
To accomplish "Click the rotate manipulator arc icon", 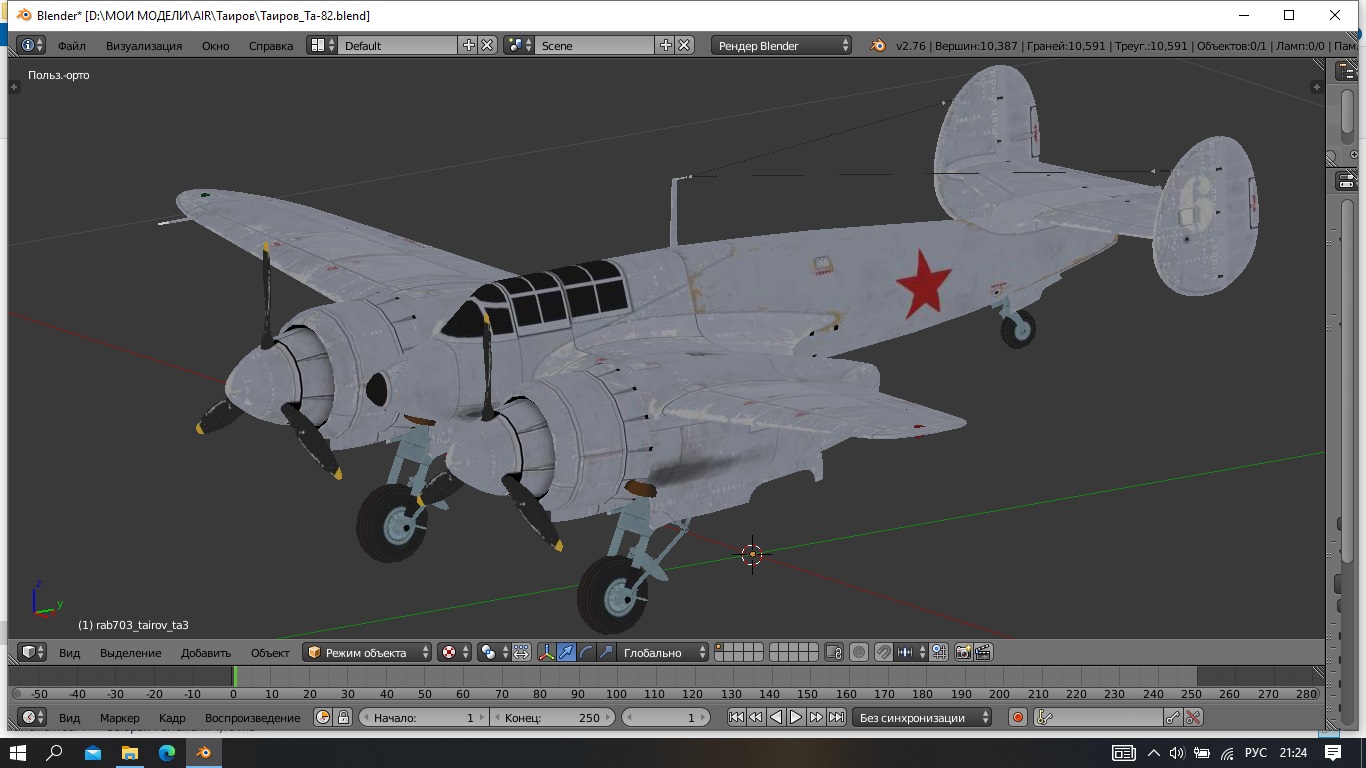I will 586,652.
